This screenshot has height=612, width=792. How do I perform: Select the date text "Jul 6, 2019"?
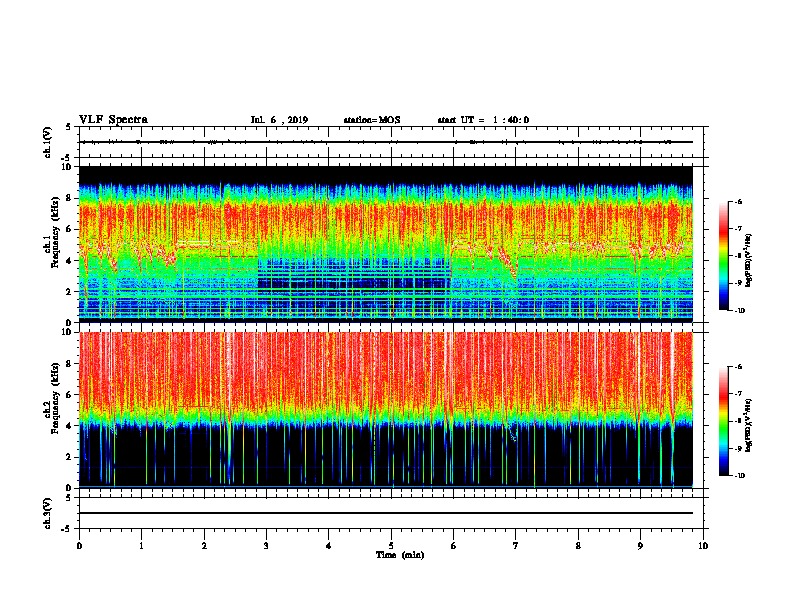[279, 120]
